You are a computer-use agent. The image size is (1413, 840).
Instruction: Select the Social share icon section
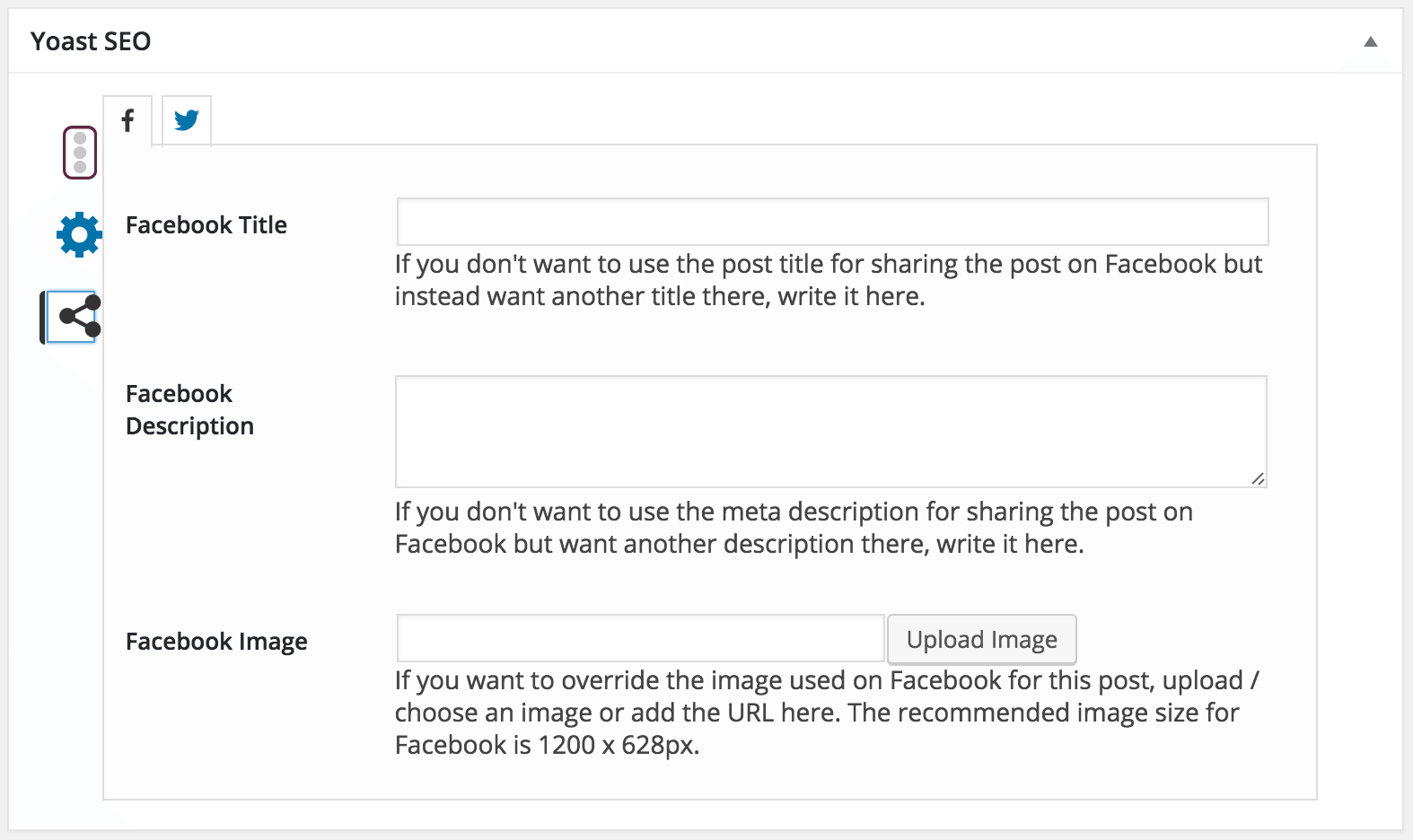(x=72, y=317)
